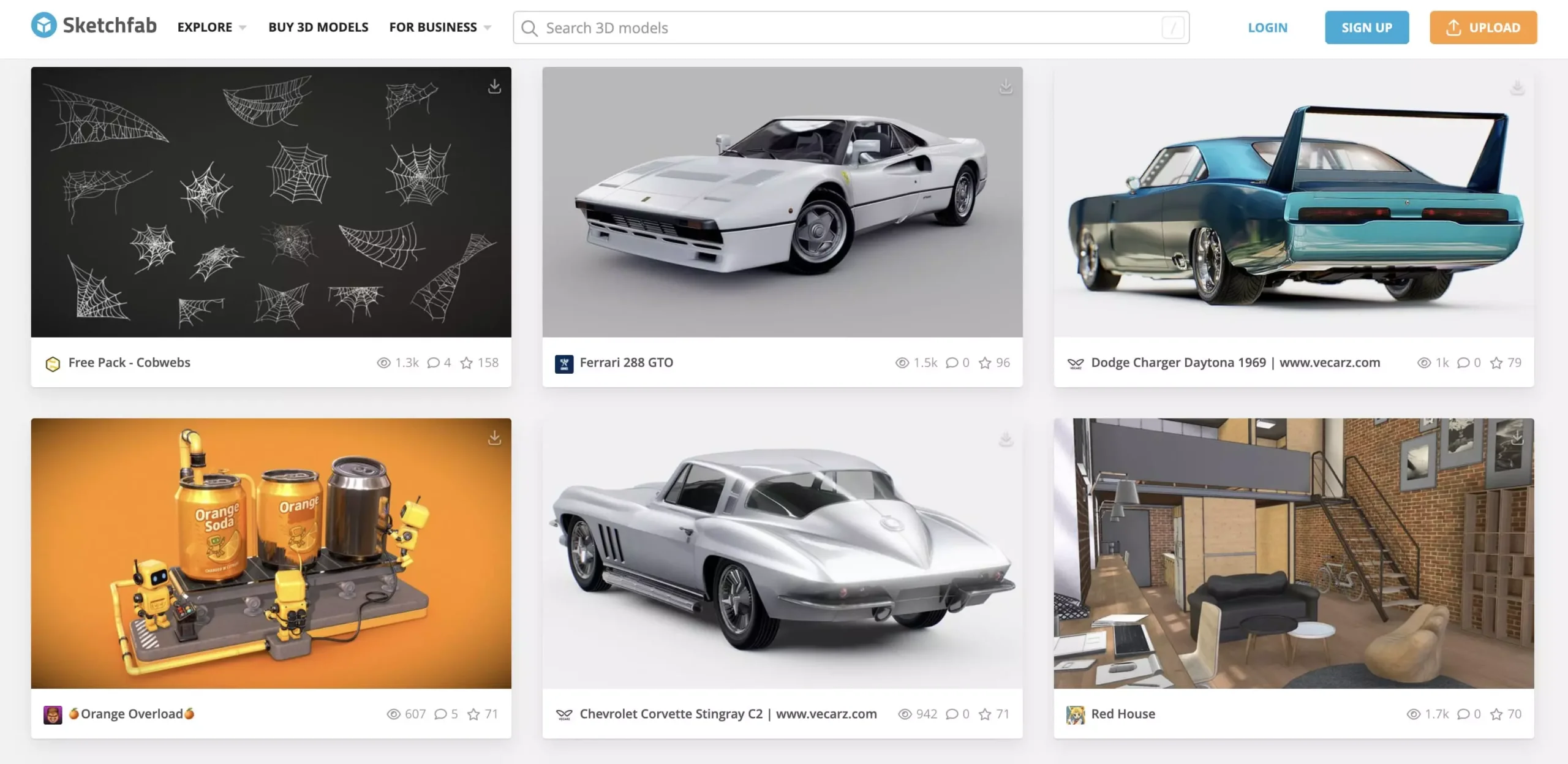Click the Red House title
Image resolution: width=1568 pixels, height=764 pixels.
(x=1123, y=714)
